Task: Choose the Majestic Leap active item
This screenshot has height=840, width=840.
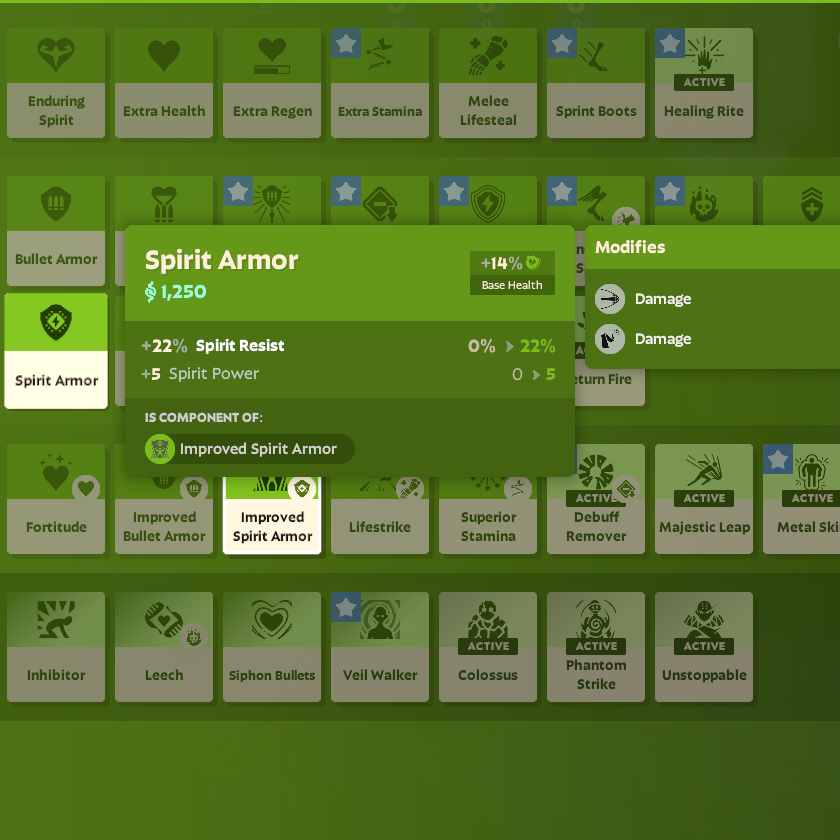Action: (704, 498)
